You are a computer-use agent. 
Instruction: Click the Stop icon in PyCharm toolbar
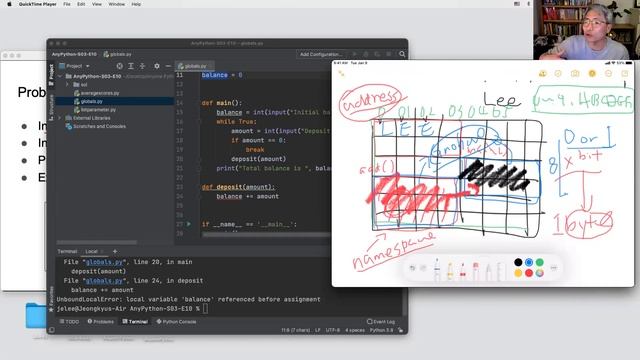(x=389, y=54)
